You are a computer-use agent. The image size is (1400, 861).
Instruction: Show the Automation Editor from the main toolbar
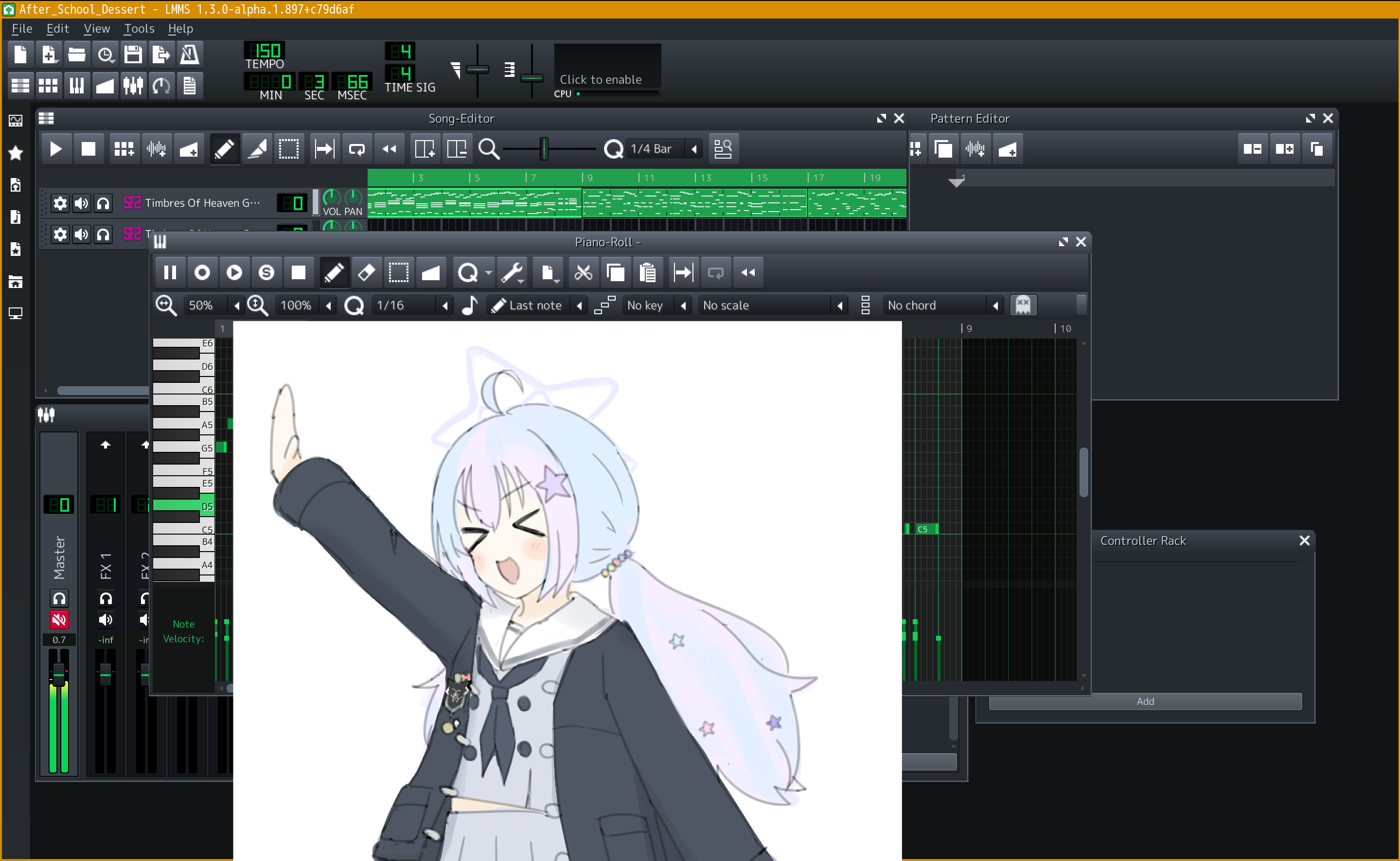pyautogui.click(x=105, y=86)
